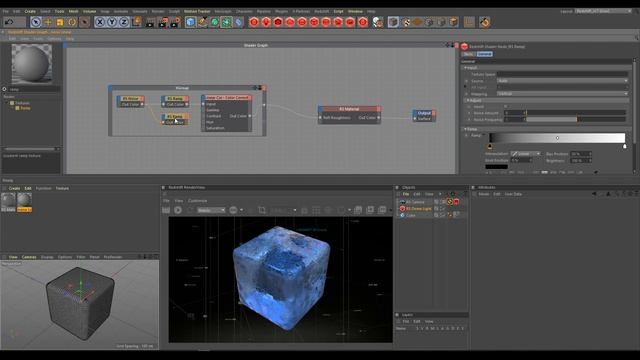
Task: Select the first material thumbnail
Action: pyautogui.click(x=8, y=200)
